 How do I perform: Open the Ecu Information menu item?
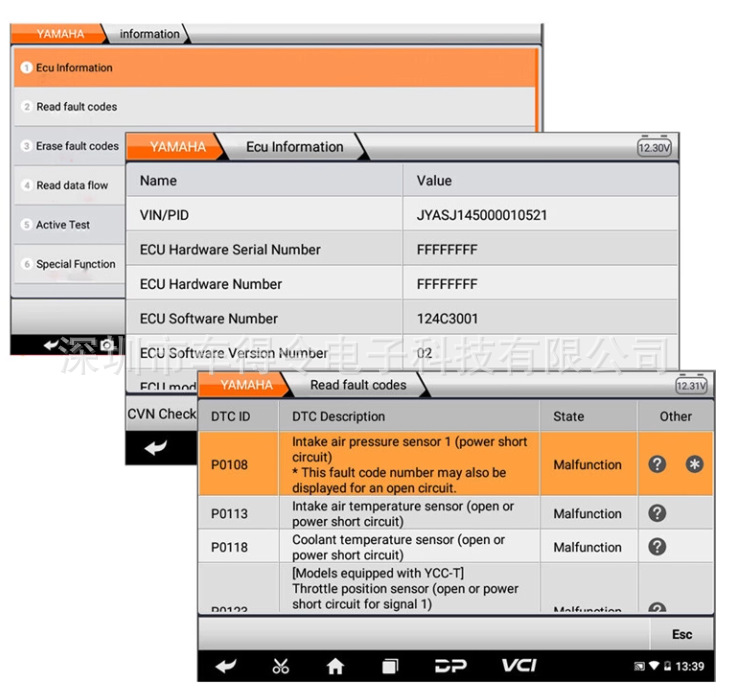(275, 67)
